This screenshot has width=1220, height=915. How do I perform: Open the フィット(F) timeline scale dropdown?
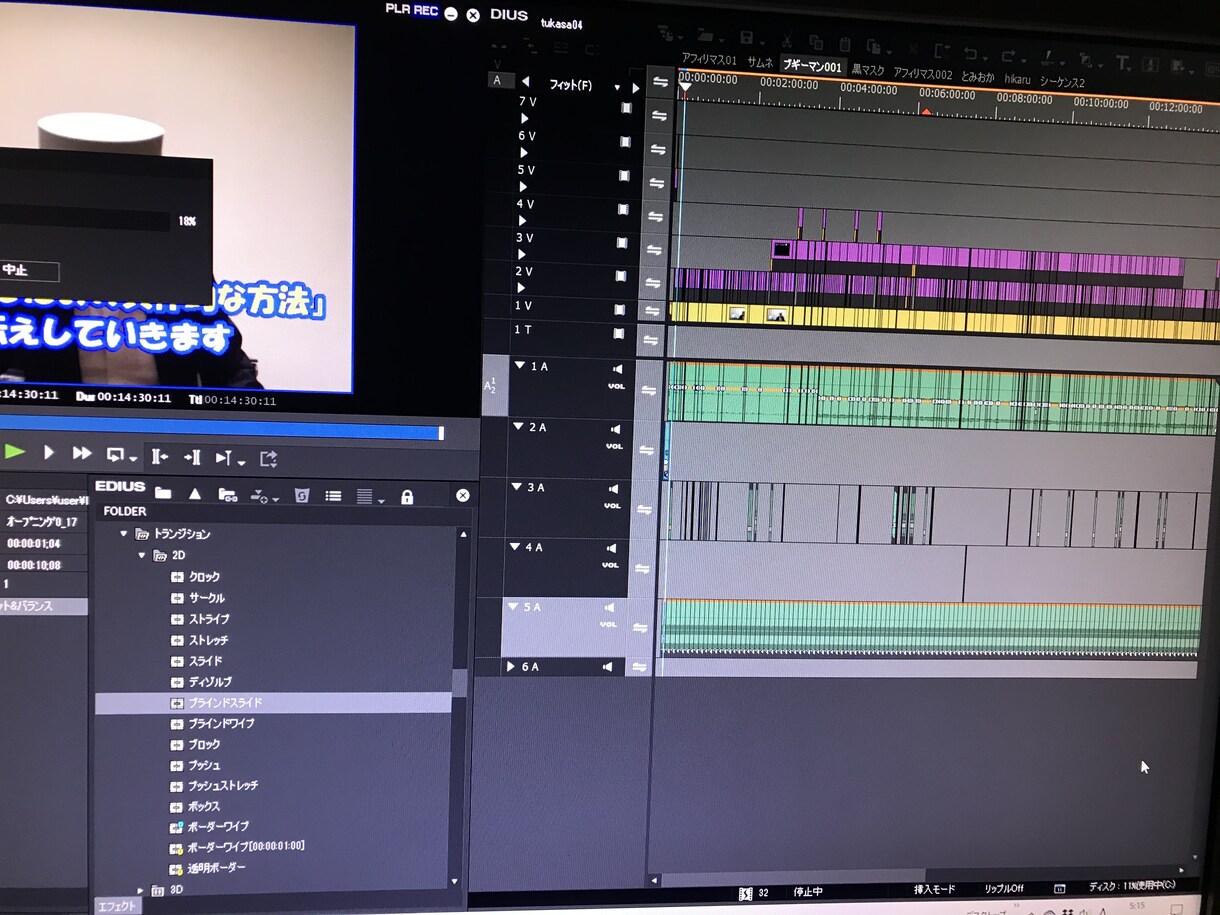coord(617,87)
